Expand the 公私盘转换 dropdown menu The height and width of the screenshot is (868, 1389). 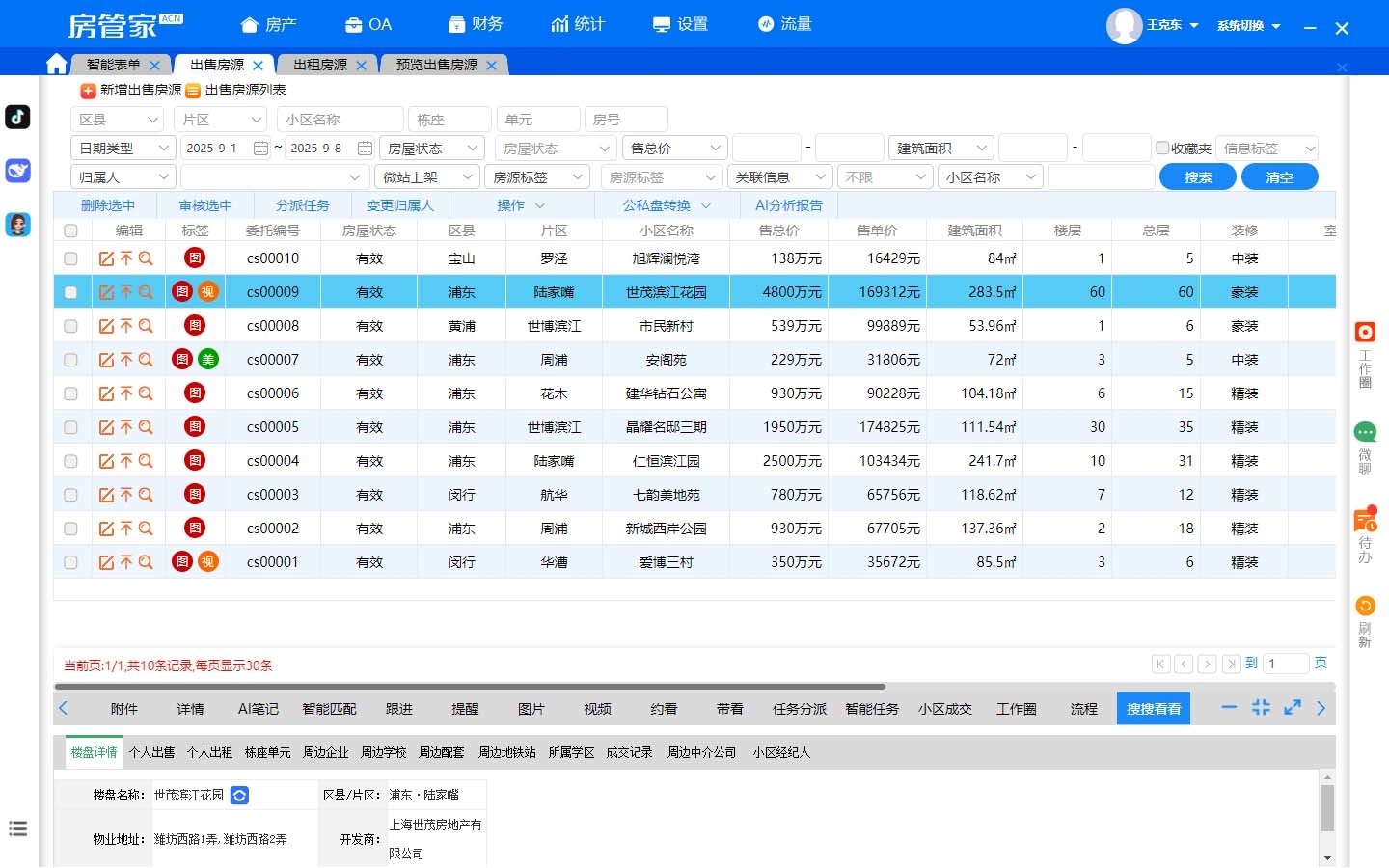click(x=666, y=205)
